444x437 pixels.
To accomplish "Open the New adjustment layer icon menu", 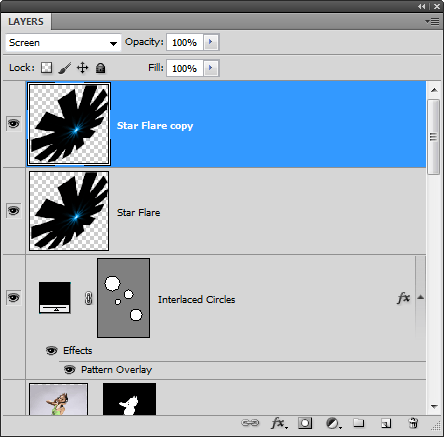I will pos(333,423).
